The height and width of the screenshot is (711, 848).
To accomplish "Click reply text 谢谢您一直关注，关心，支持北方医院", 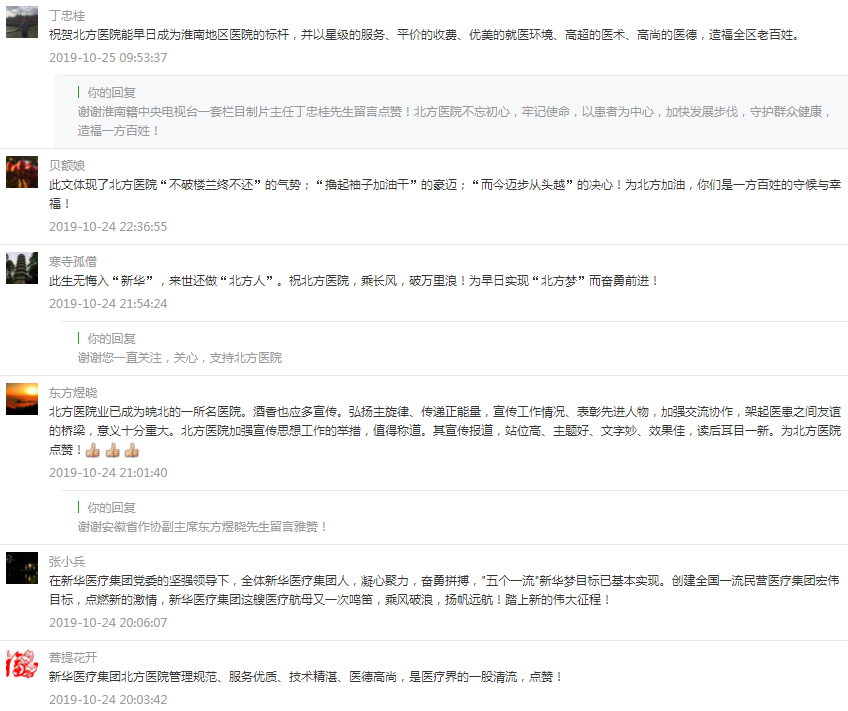I will 180,357.
